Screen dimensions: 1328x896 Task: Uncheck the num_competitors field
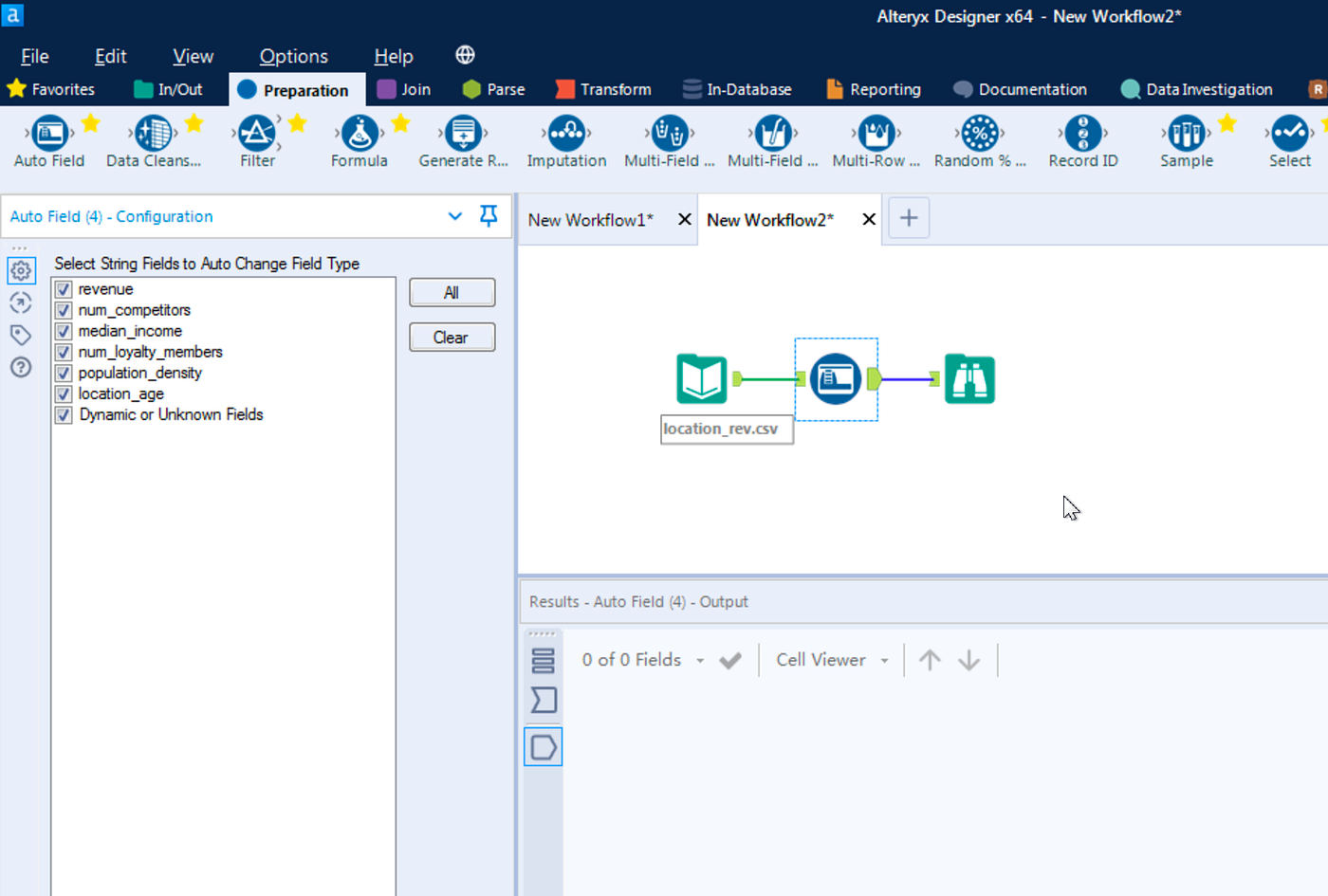point(64,310)
